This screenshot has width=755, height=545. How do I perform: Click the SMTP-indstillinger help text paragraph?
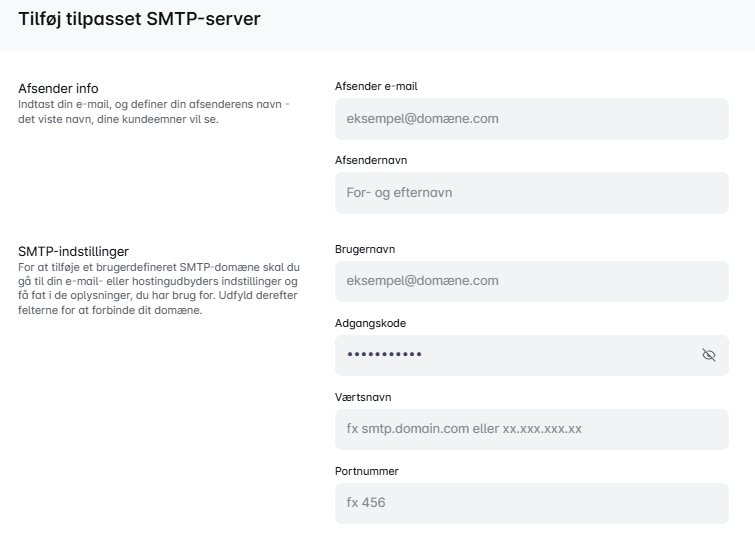coord(159,289)
